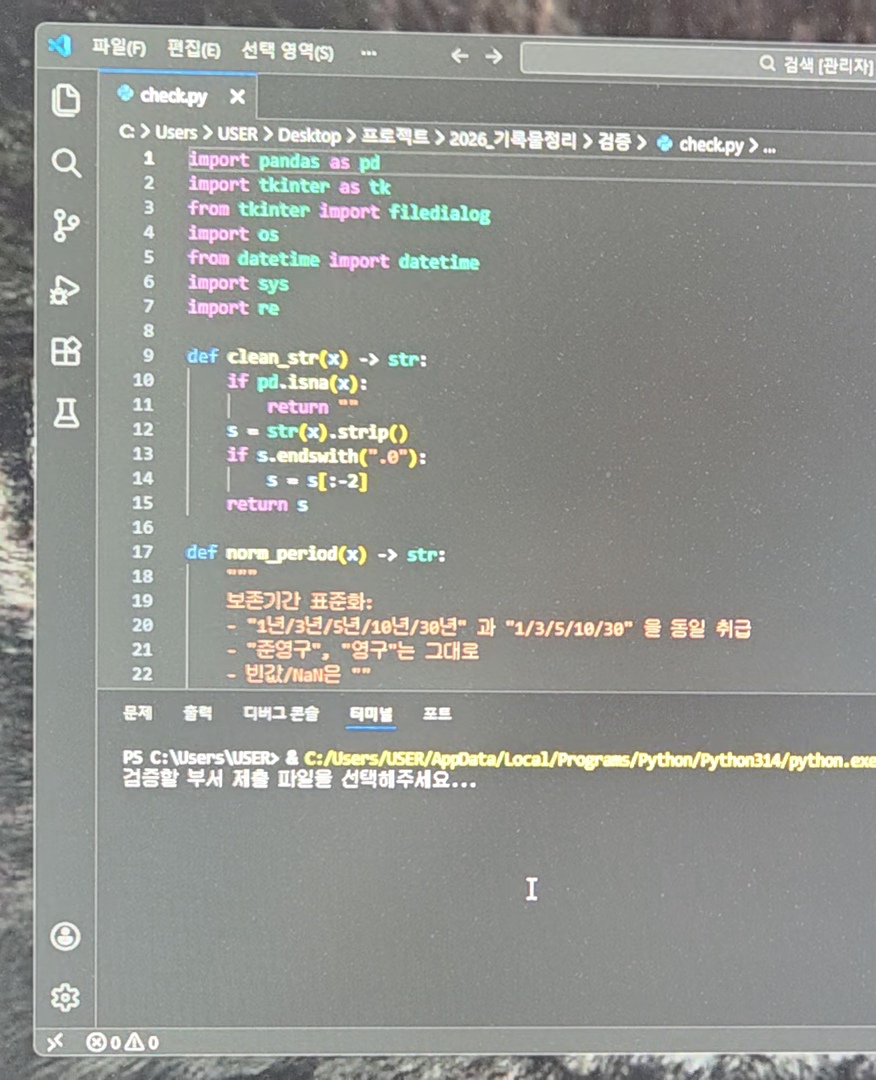Switch to the 문제 panel tab
Screen dimensions: 876x1080
pos(137,713)
